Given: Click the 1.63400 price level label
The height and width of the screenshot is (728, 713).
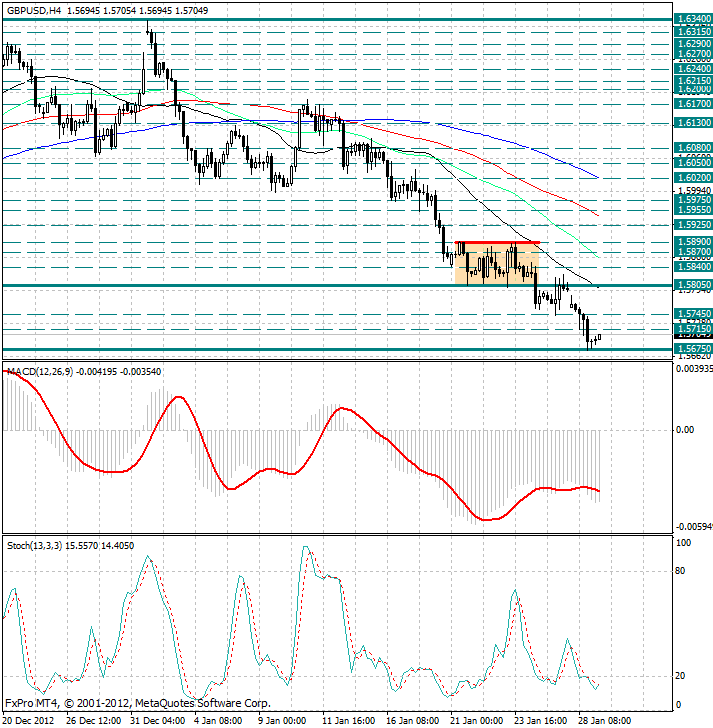Looking at the screenshot, I should point(693,19).
